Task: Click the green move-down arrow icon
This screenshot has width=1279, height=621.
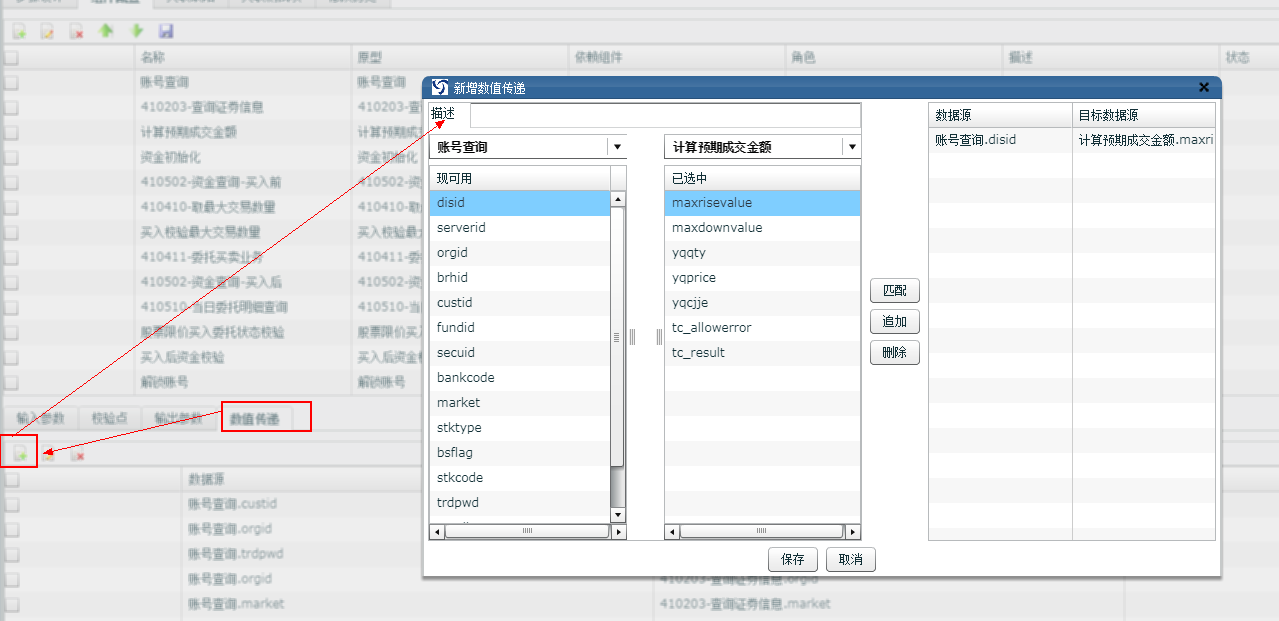Action: point(137,32)
